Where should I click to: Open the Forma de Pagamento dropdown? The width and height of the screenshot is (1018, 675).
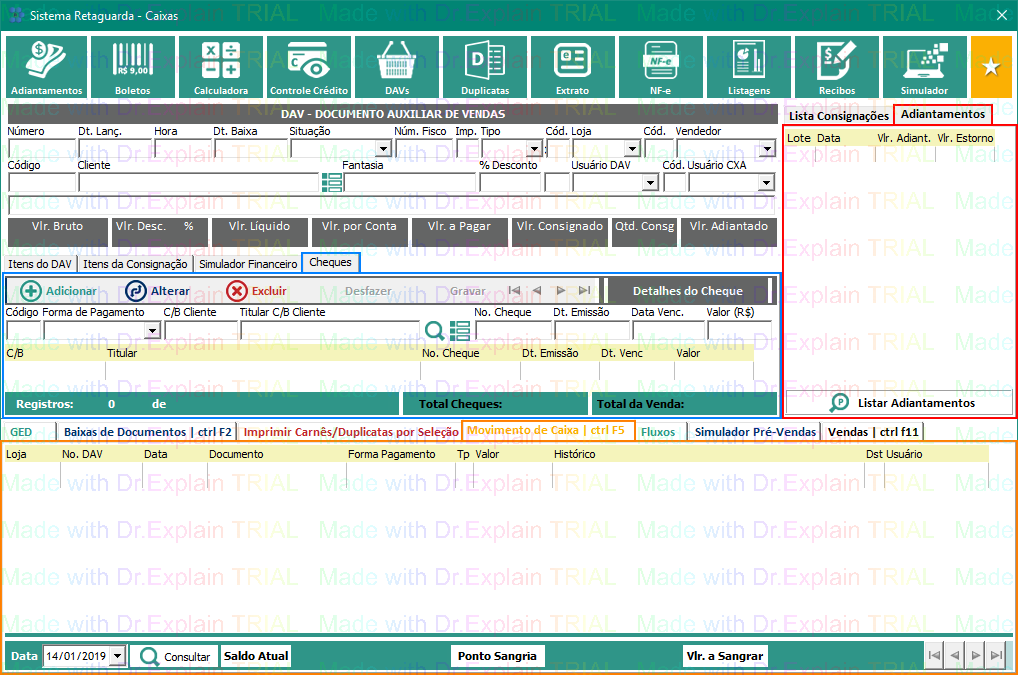(x=152, y=331)
